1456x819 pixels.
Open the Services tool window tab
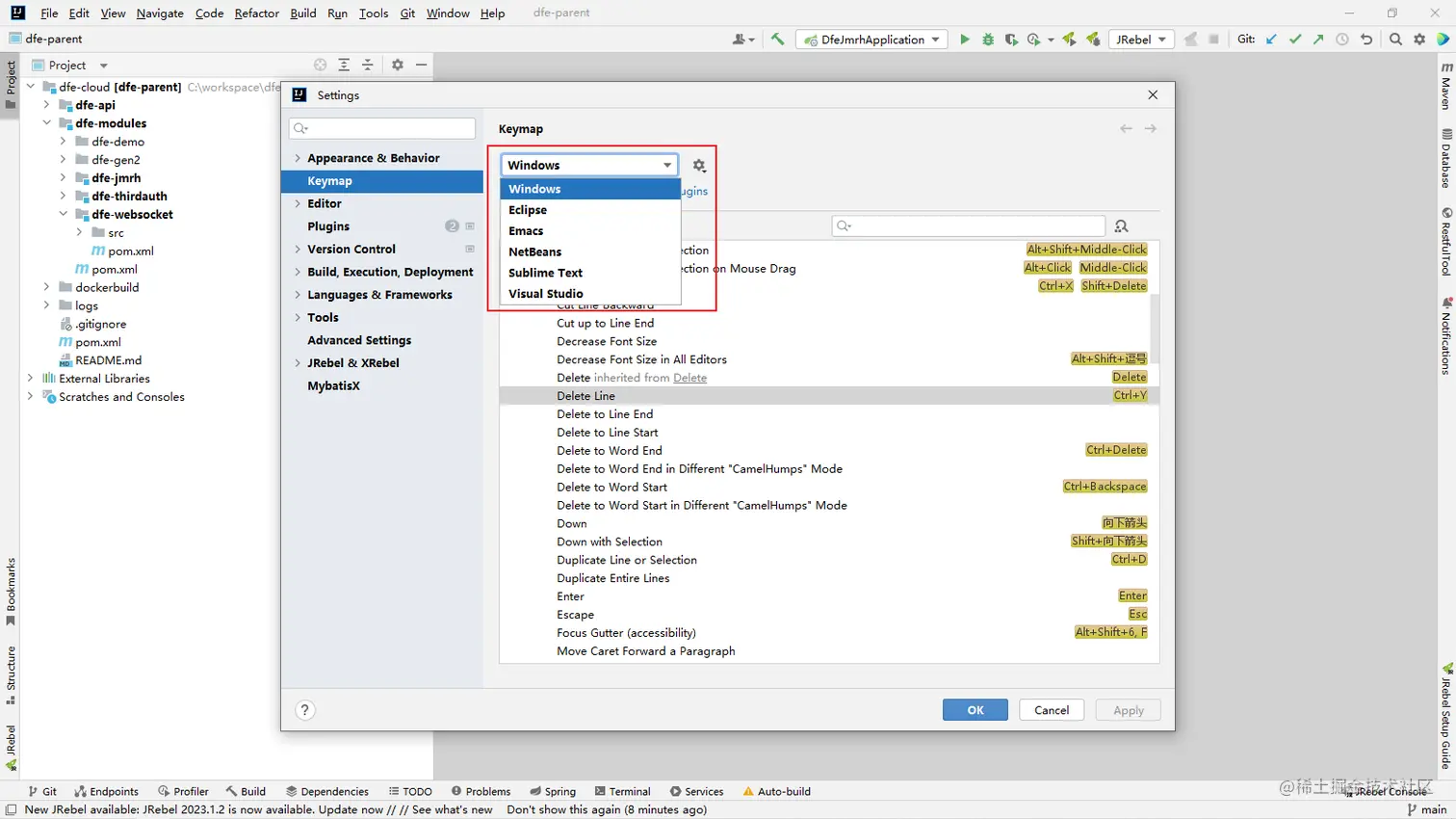point(696,791)
